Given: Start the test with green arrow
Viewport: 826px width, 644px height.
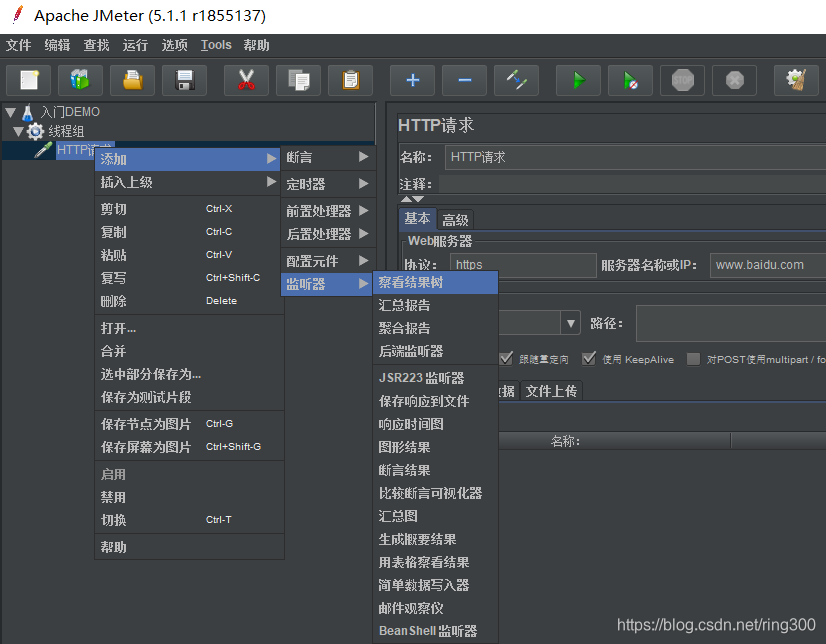Looking at the screenshot, I should coord(579,81).
